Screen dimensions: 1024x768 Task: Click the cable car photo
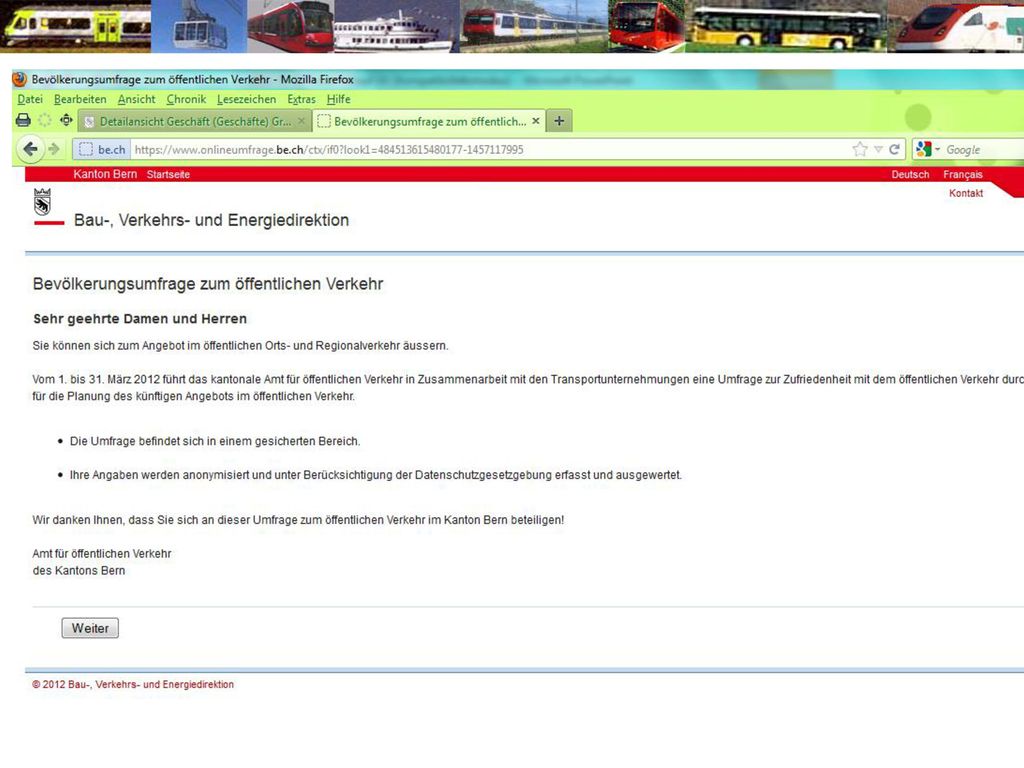coord(199,26)
